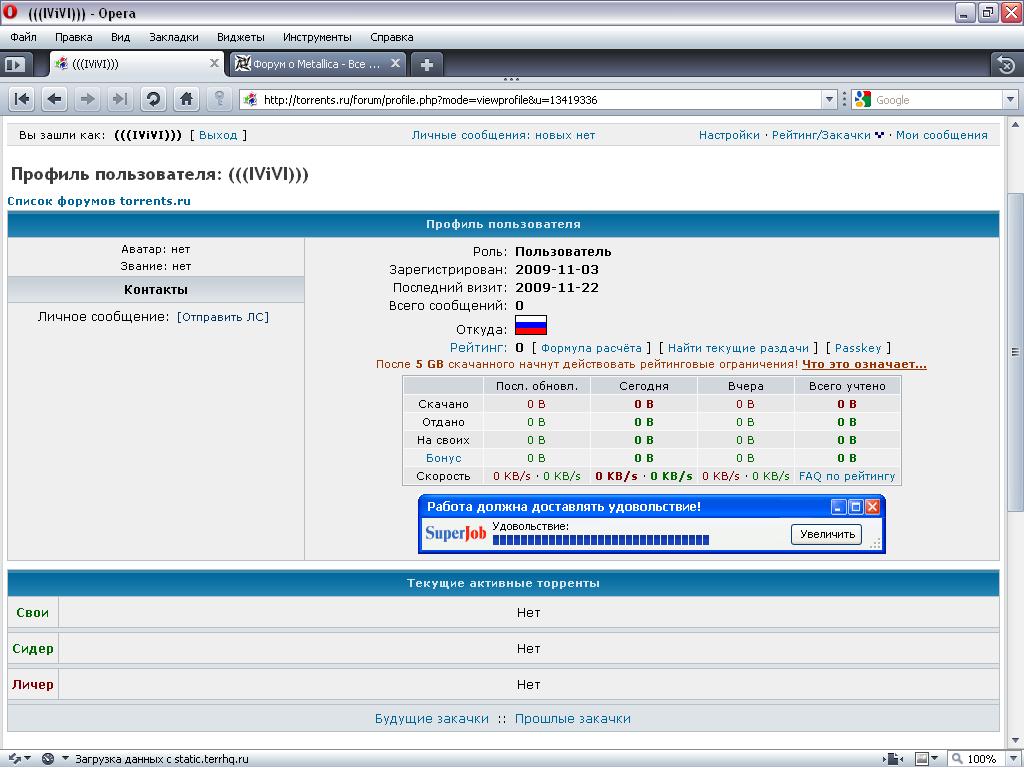The image size is (1024, 768).
Task: Toggle the Opera side panel button
Action: (15, 64)
